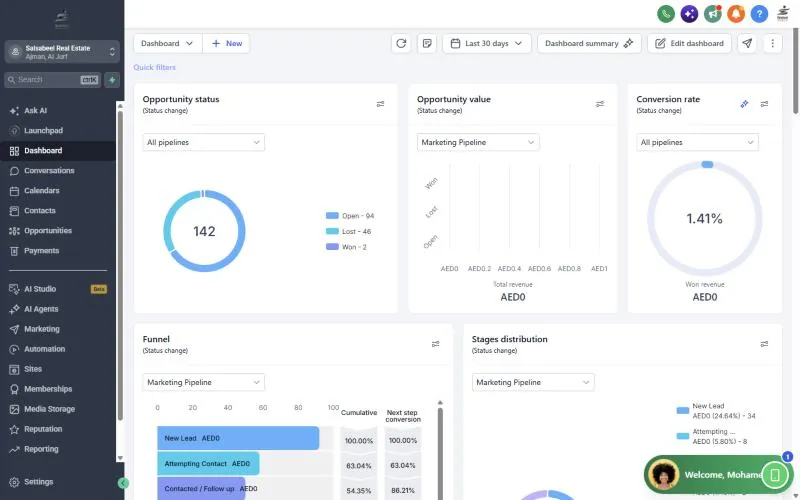Expand the Dashboard selector dropdown
This screenshot has height=500, width=800.
168,43
